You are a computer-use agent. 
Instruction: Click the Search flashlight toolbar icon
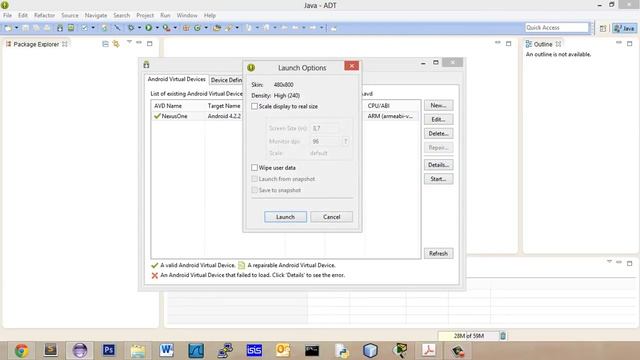(x=229, y=28)
